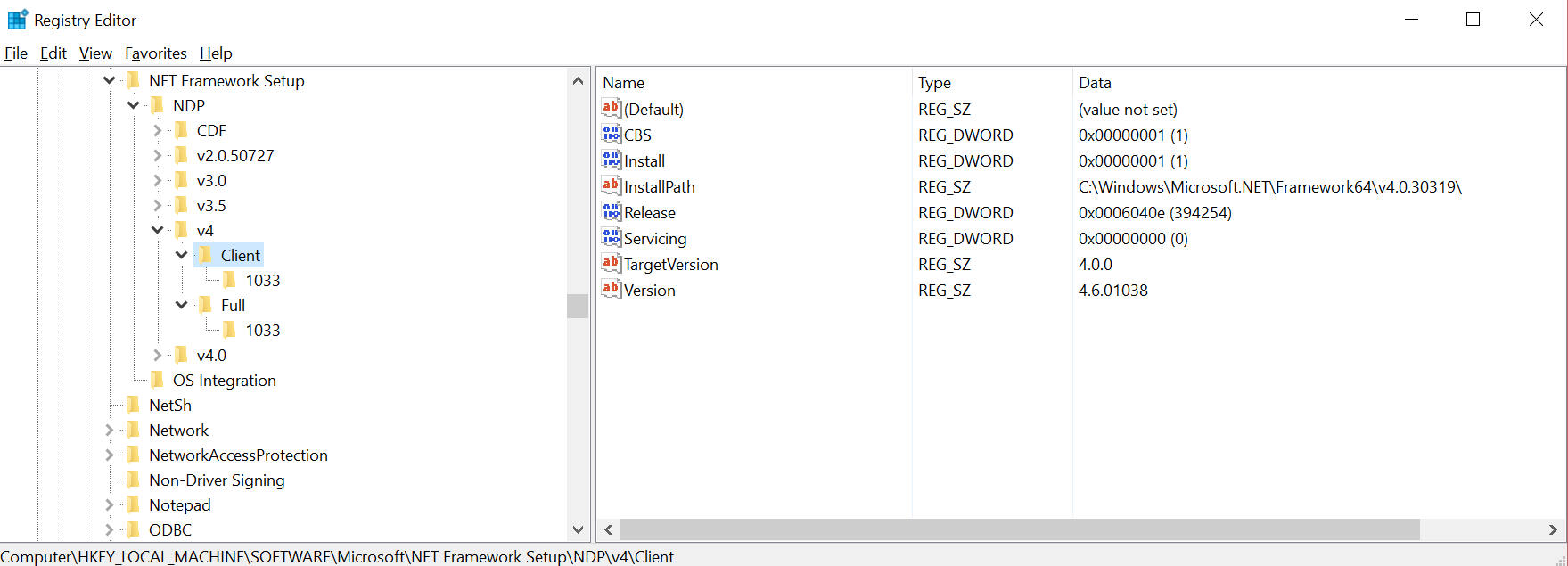Select the 1033 key under Client
Screen dimensions: 1568x566
point(263,280)
